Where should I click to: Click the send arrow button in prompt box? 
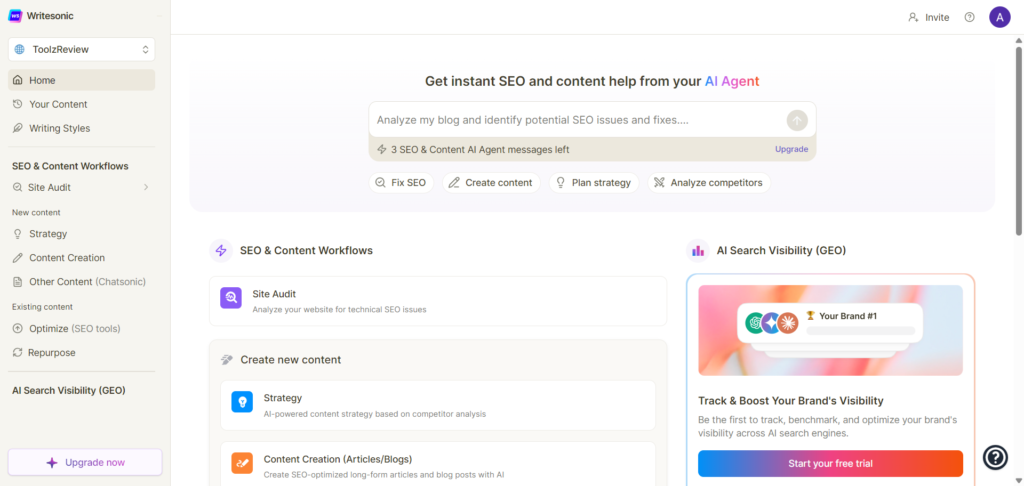point(797,121)
